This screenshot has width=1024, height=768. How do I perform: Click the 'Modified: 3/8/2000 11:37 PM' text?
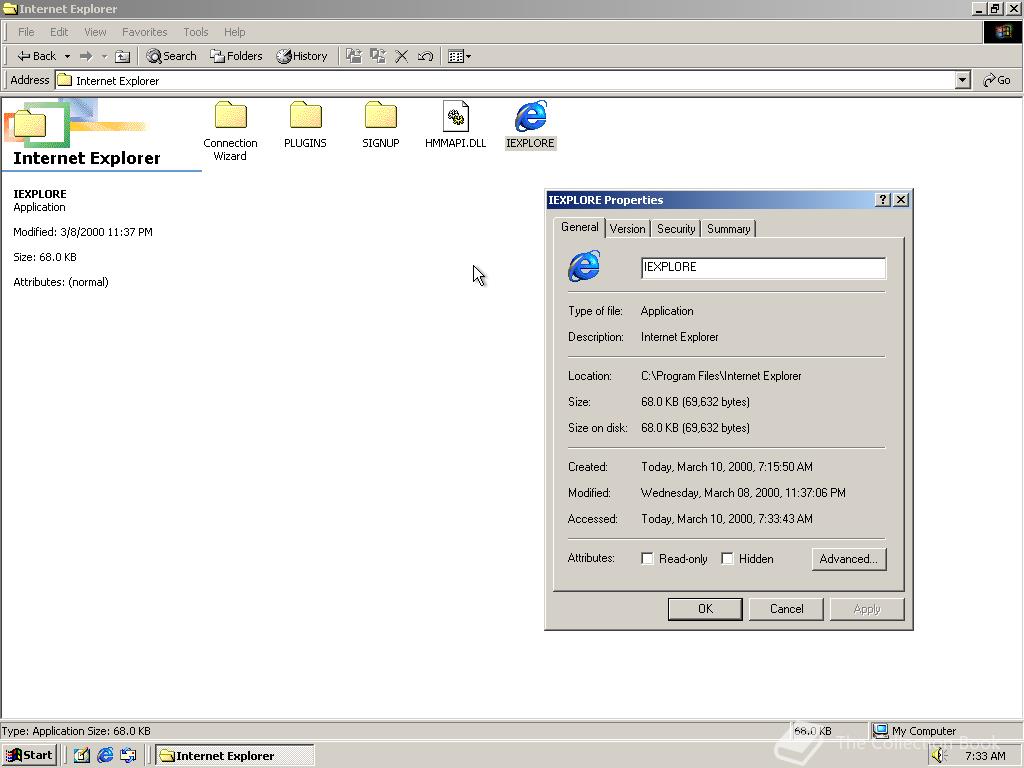click(83, 232)
